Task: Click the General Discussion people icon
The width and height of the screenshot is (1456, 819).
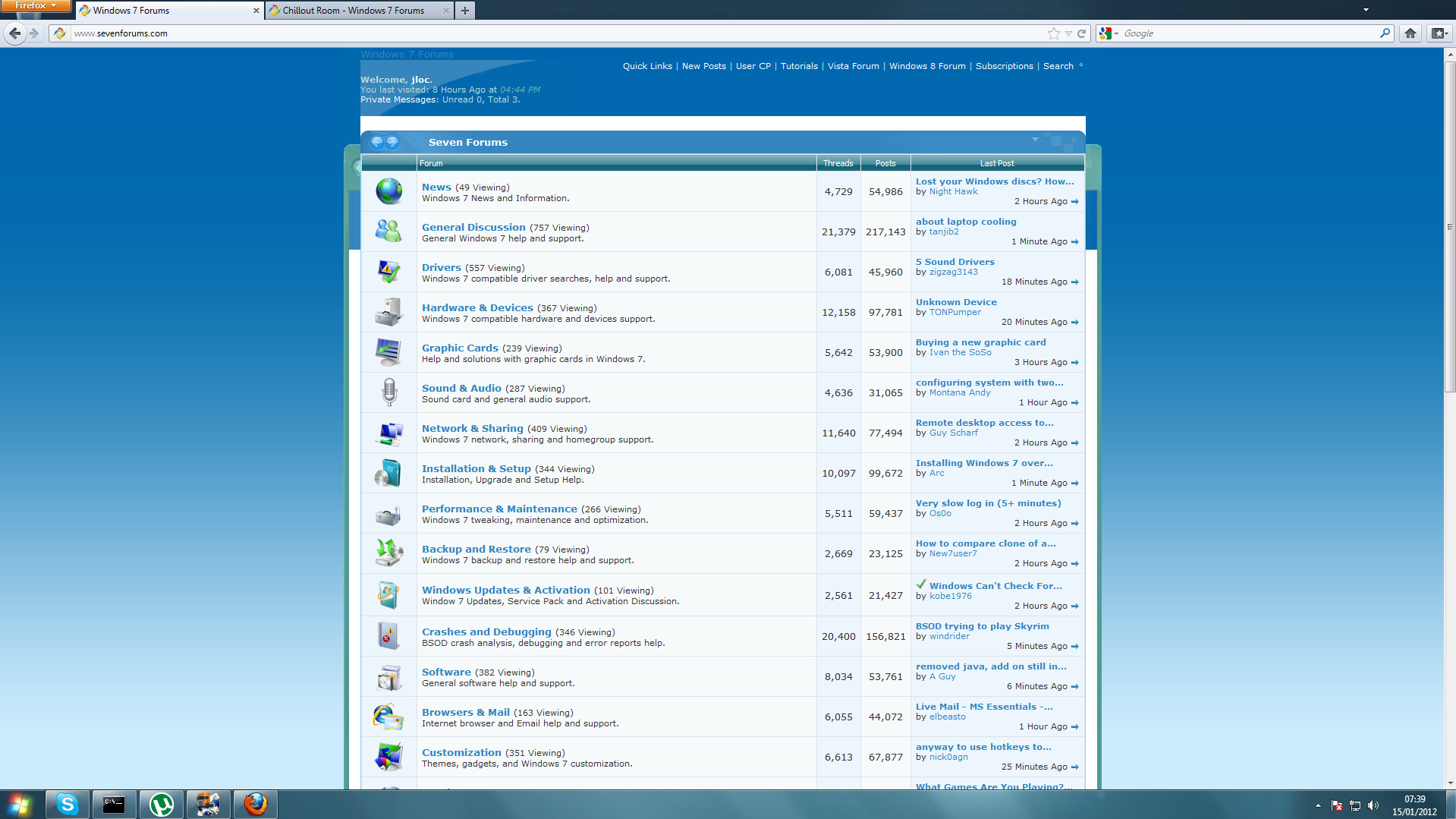Action: (x=388, y=231)
